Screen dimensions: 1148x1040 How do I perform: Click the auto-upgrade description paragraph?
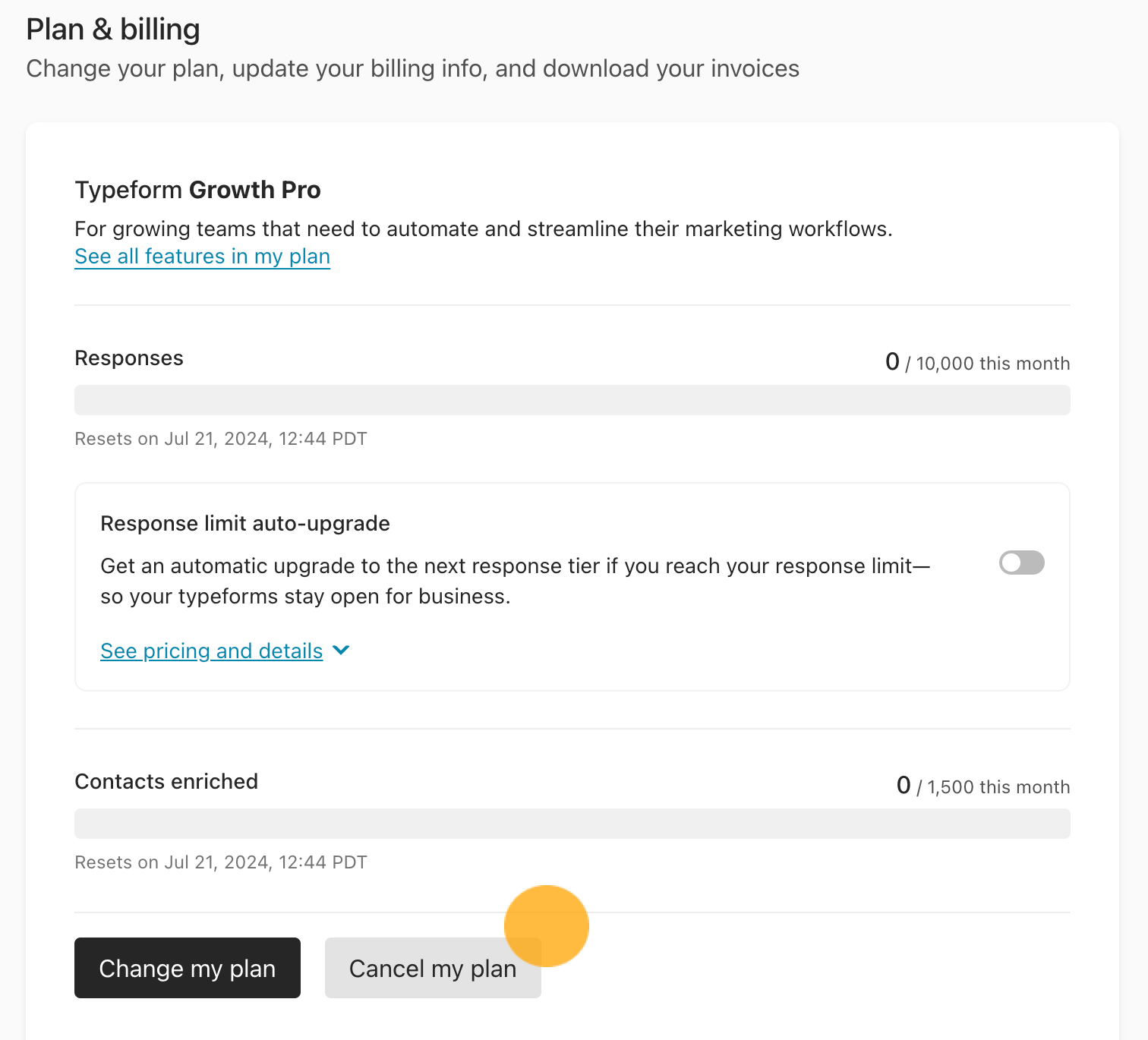[516, 581]
